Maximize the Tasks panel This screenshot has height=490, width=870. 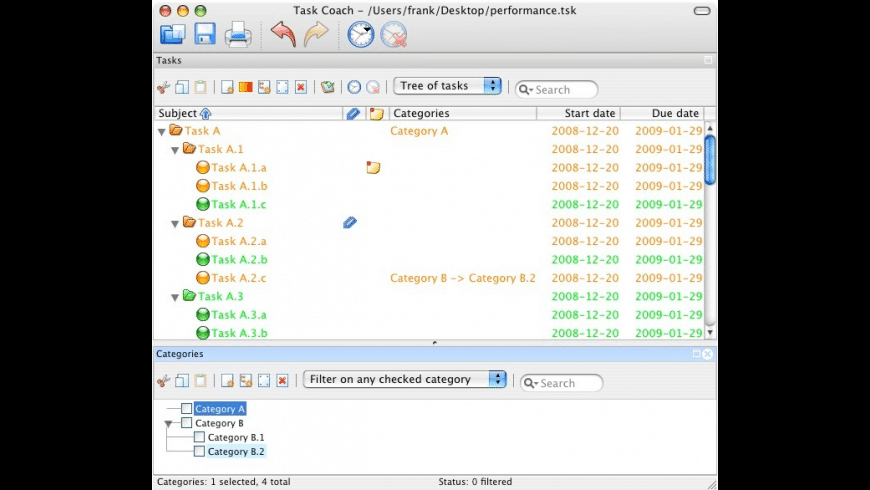[708, 60]
